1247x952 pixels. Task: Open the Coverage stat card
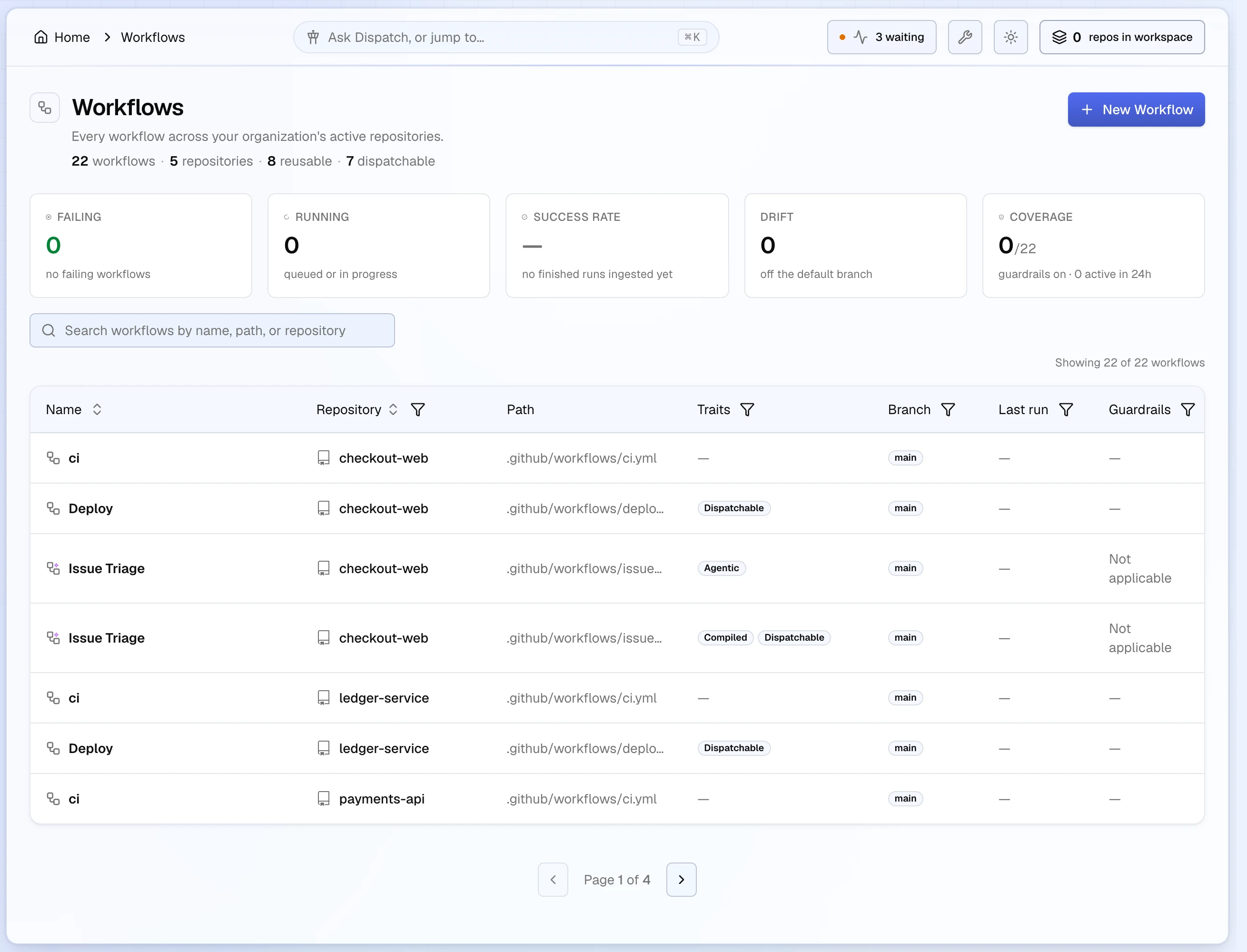click(x=1093, y=245)
